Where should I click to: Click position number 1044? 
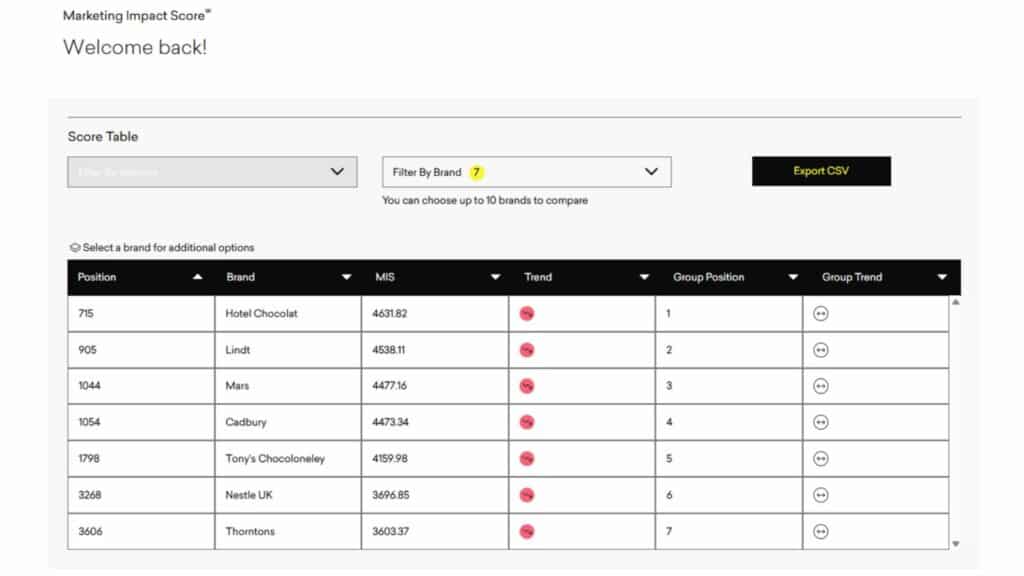click(x=89, y=386)
